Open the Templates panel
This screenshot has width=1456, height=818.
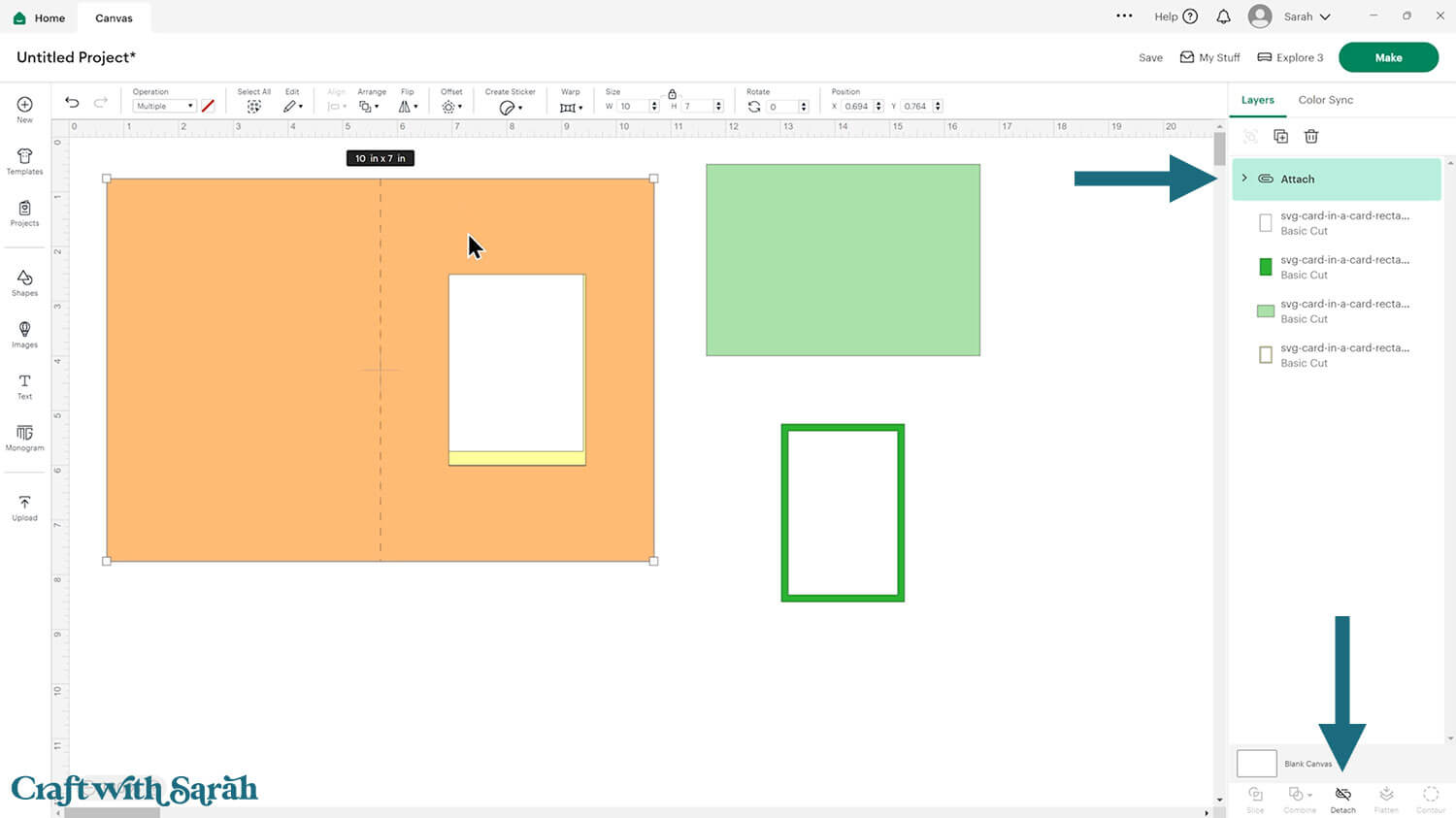click(x=24, y=161)
